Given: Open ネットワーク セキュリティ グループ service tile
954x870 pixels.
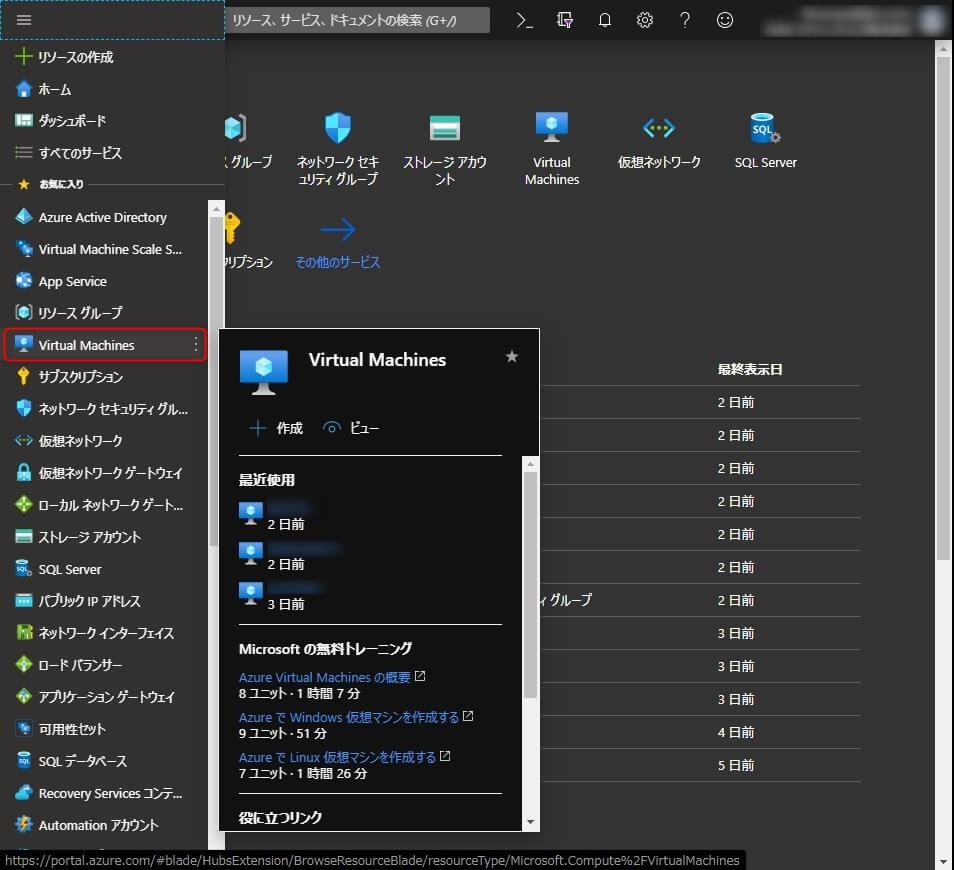Looking at the screenshot, I should (338, 148).
